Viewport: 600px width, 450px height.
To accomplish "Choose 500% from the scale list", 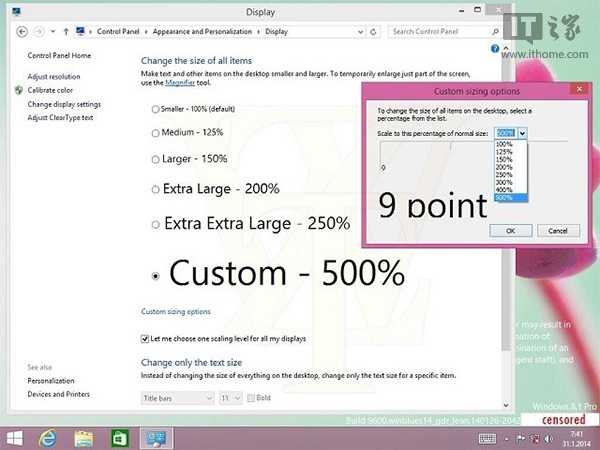I will [x=511, y=198].
